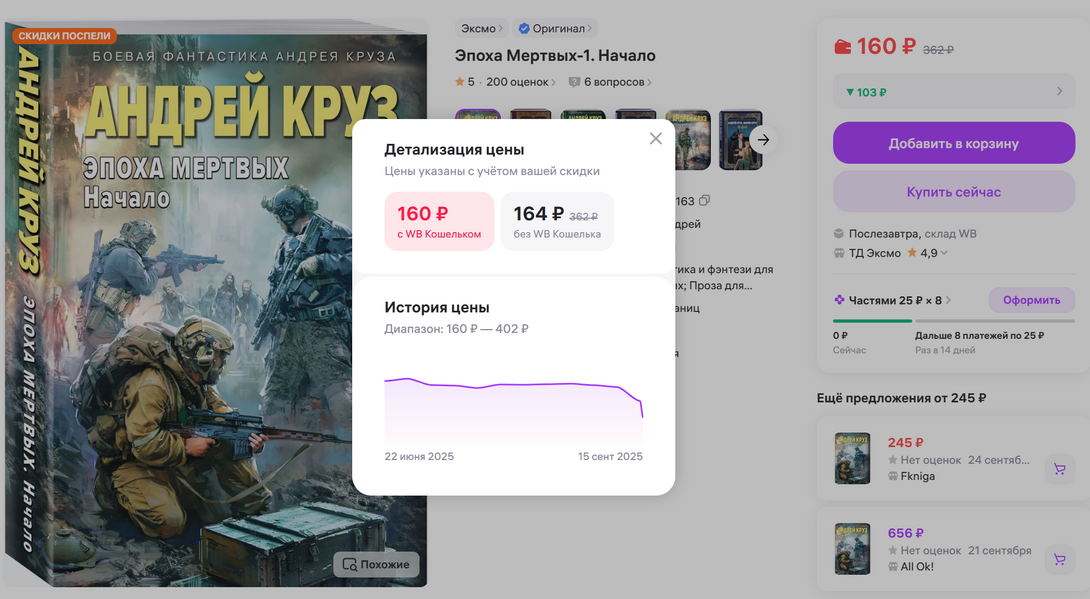The width and height of the screenshot is (1090, 599).
Task: Click the next arrow in thumbnail carousel
Action: 763,140
